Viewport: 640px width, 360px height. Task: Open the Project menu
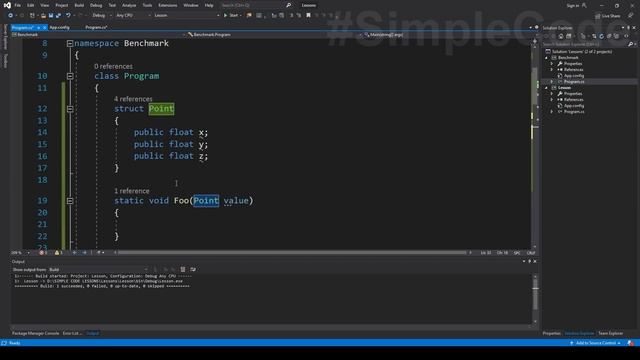62,5
